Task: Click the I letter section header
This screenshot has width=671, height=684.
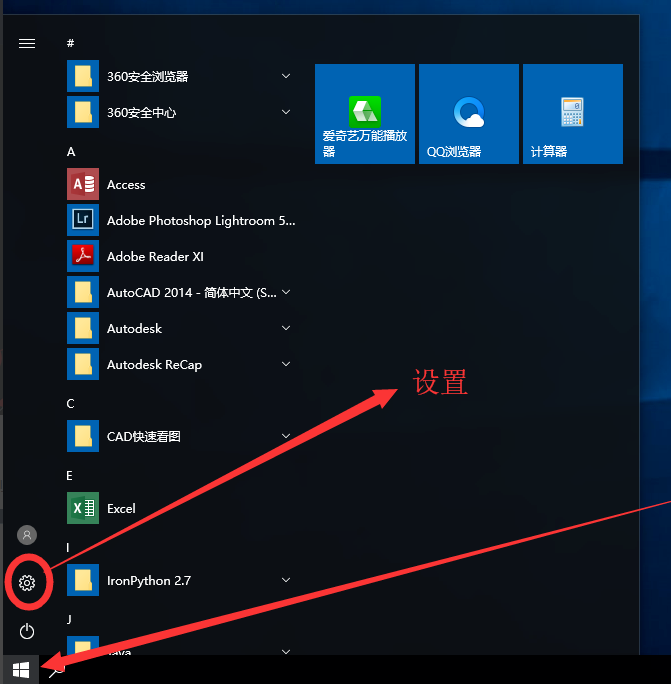Action: pyautogui.click(x=68, y=547)
